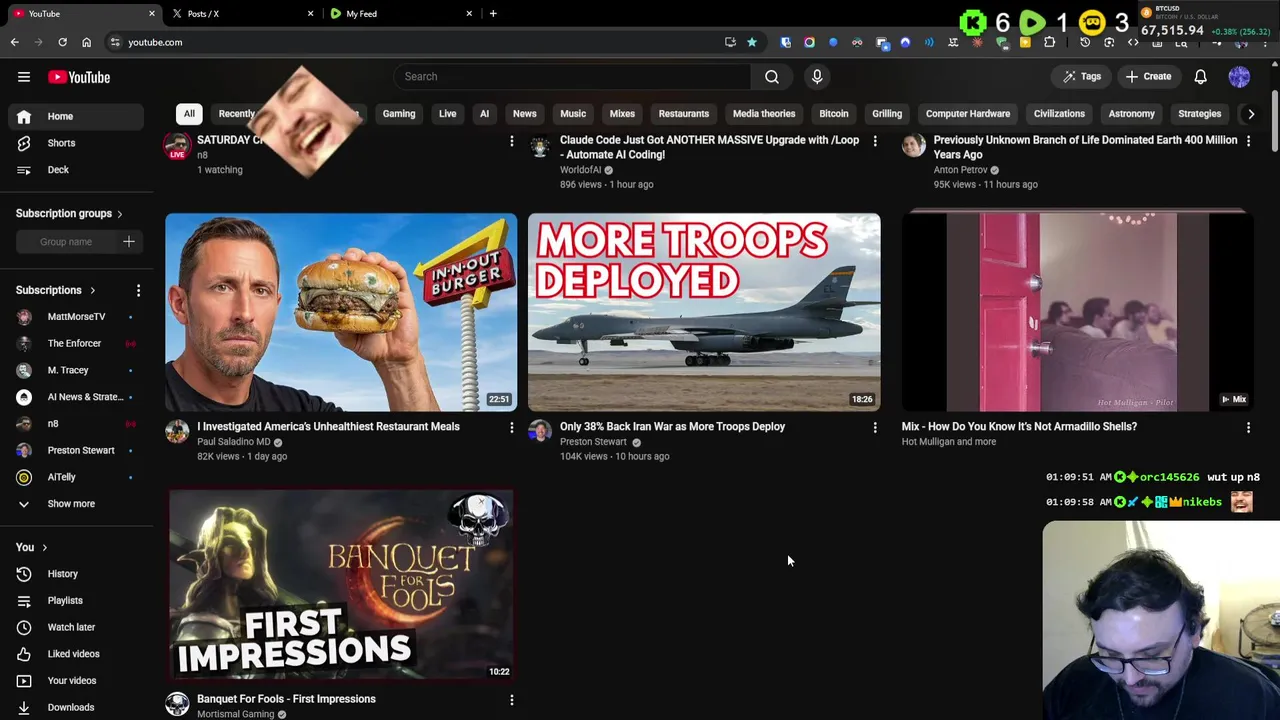Select the Music filter chip
This screenshot has height=720, width=1280.
tap(573, 113)
